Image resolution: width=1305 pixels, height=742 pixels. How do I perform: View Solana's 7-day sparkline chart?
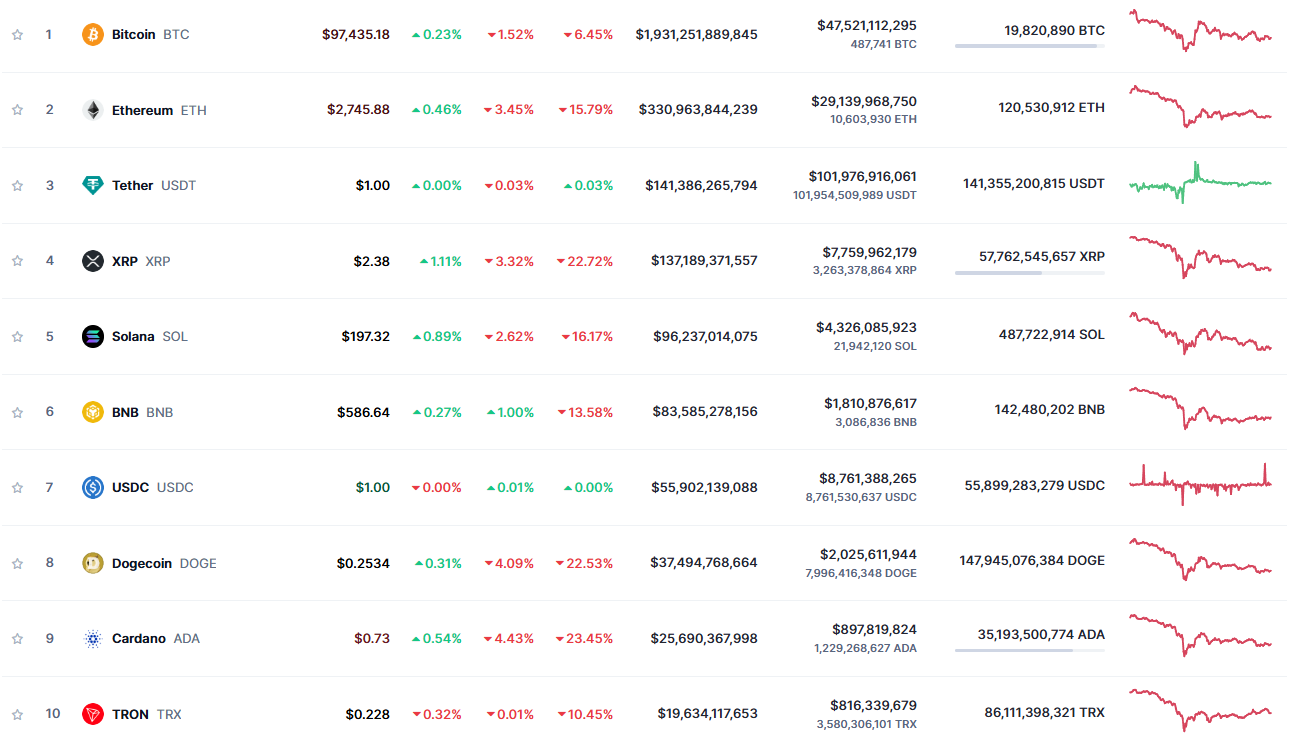tap(1200, 333)
